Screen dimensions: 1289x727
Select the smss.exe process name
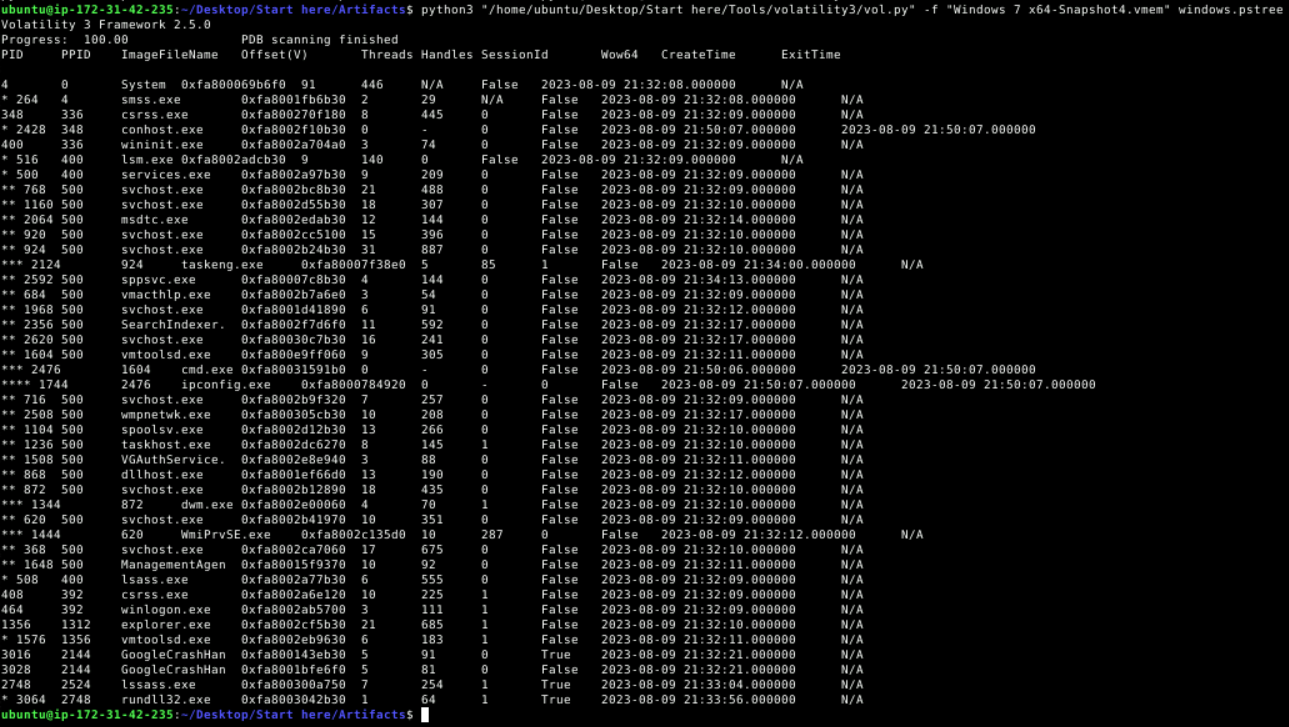pyautogui.click(x=151, y=99)
